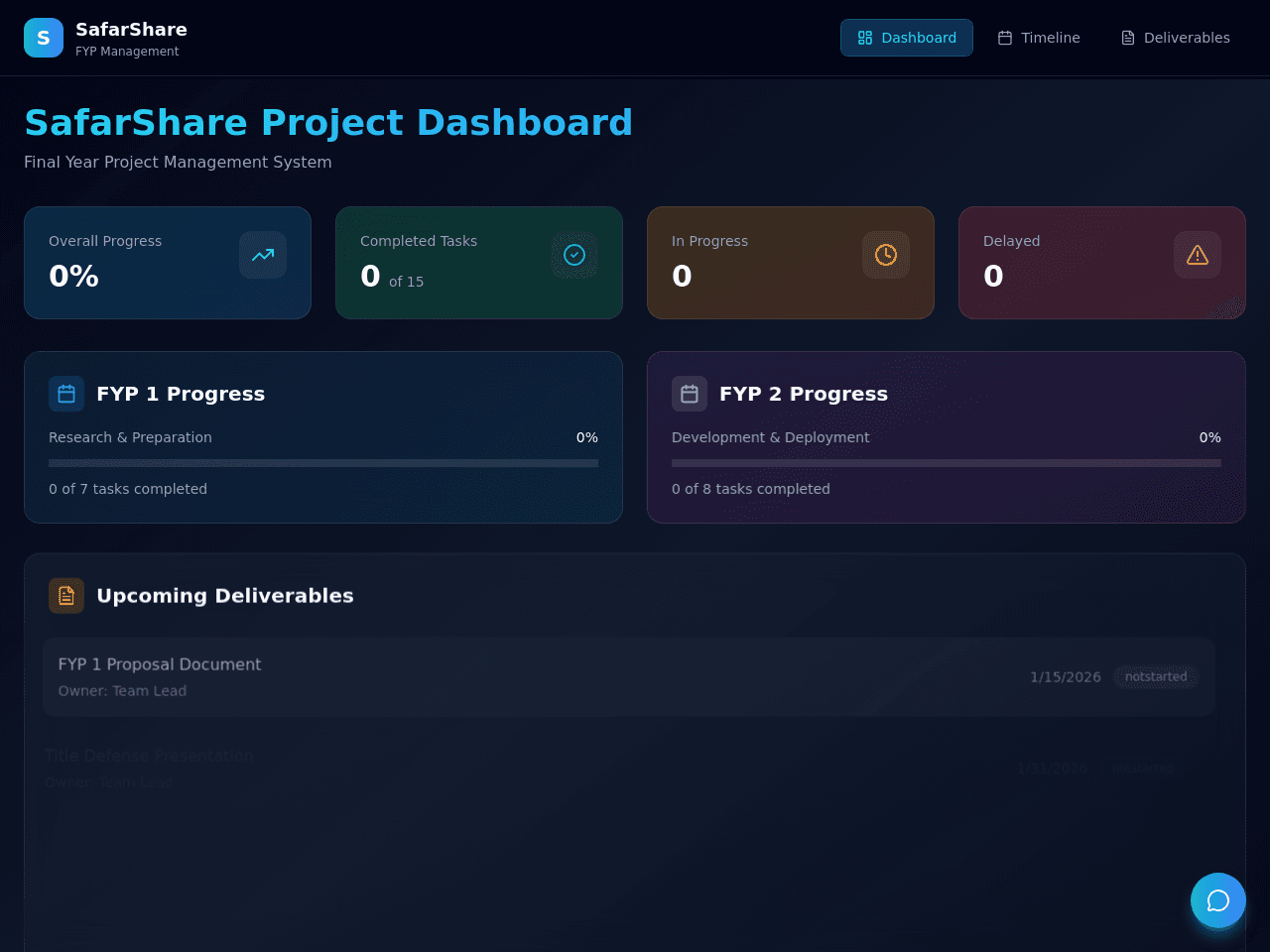The image size is (1270, 952).
Task: Click the Upcoming Deliverables heading
Action: pos(225,596)
